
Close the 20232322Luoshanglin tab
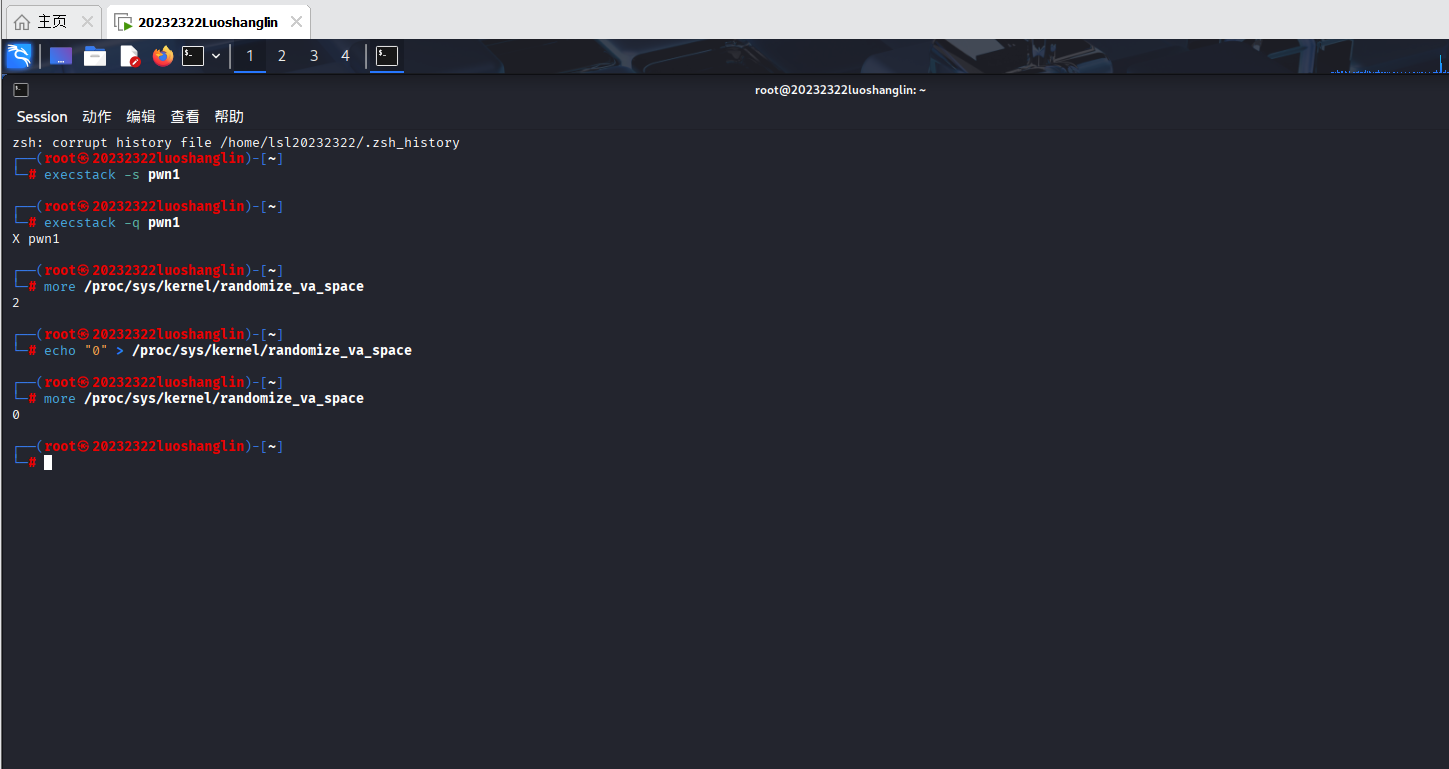[x=296, y=22]
